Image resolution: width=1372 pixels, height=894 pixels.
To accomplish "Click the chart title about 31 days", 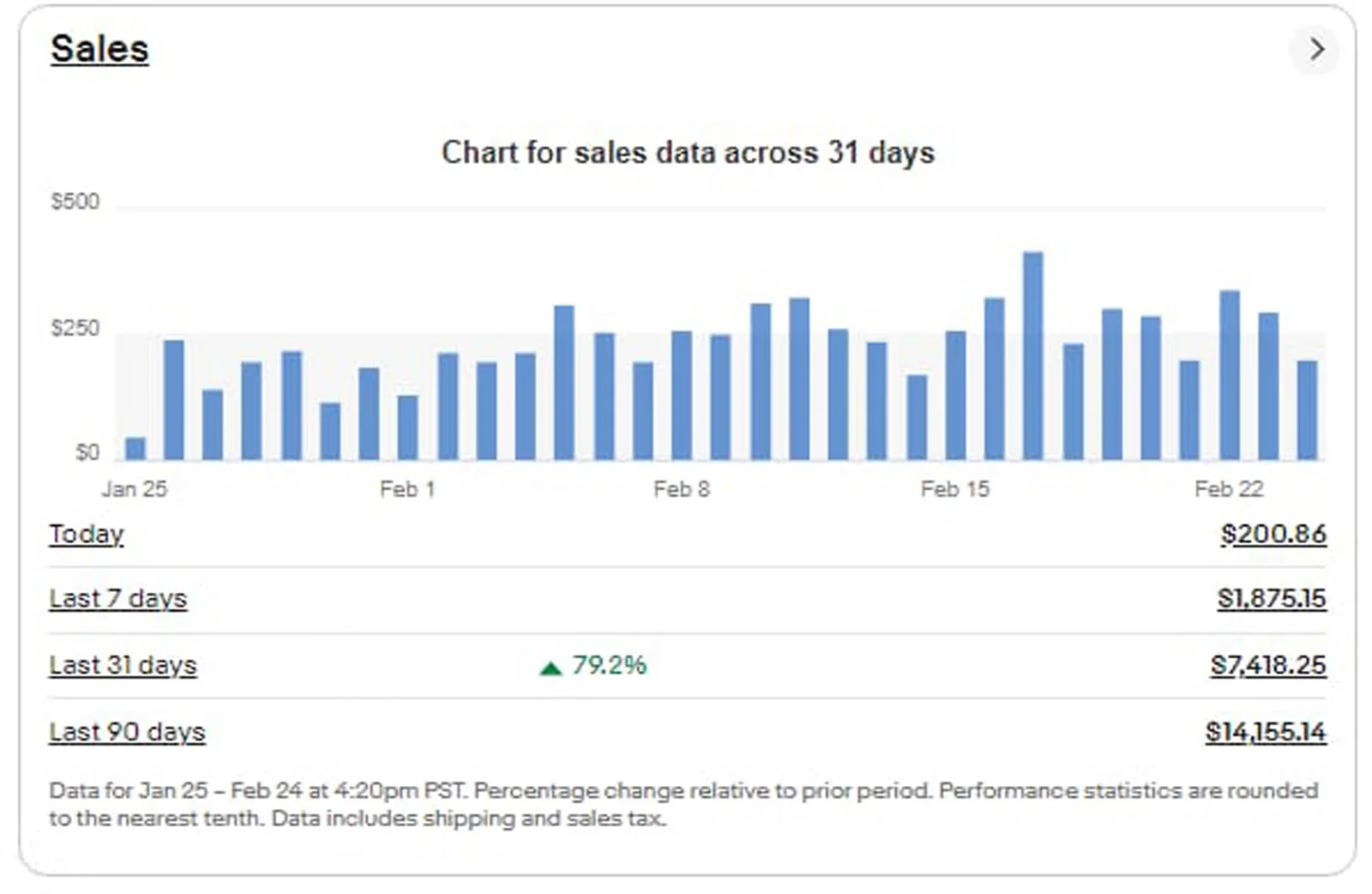I will (x=688, y=153).
